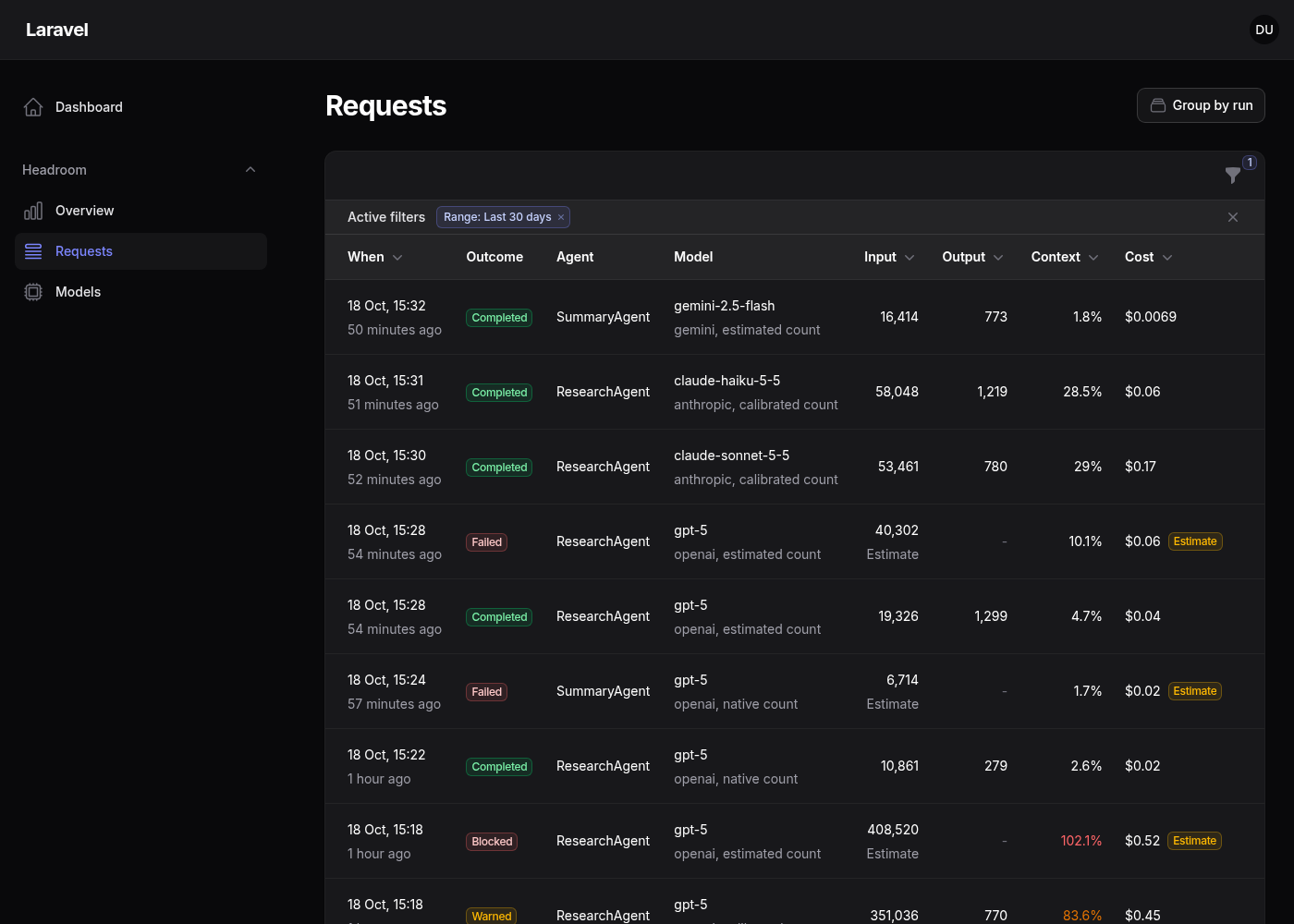Viewport: 1294px width, 924px height.
Task: Open the DU user avatar menu
Action: (1264, 30)
